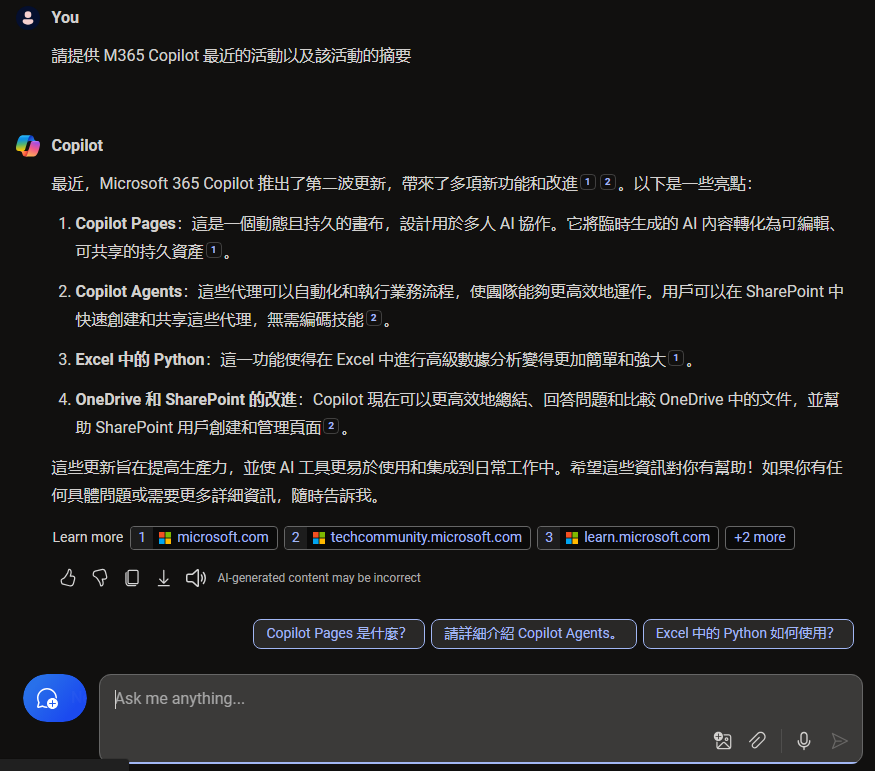Read aloud with the speaker icon

pos(196,578)
